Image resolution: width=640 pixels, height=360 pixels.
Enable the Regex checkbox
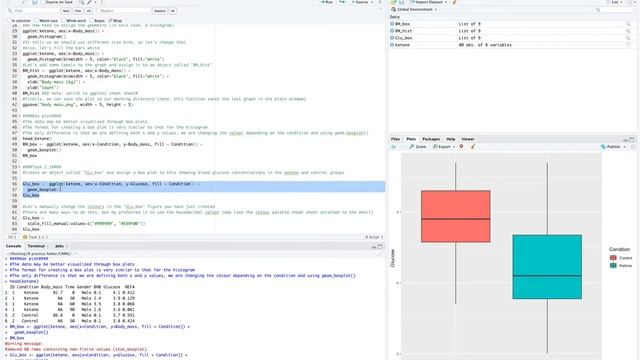[92, 20]
